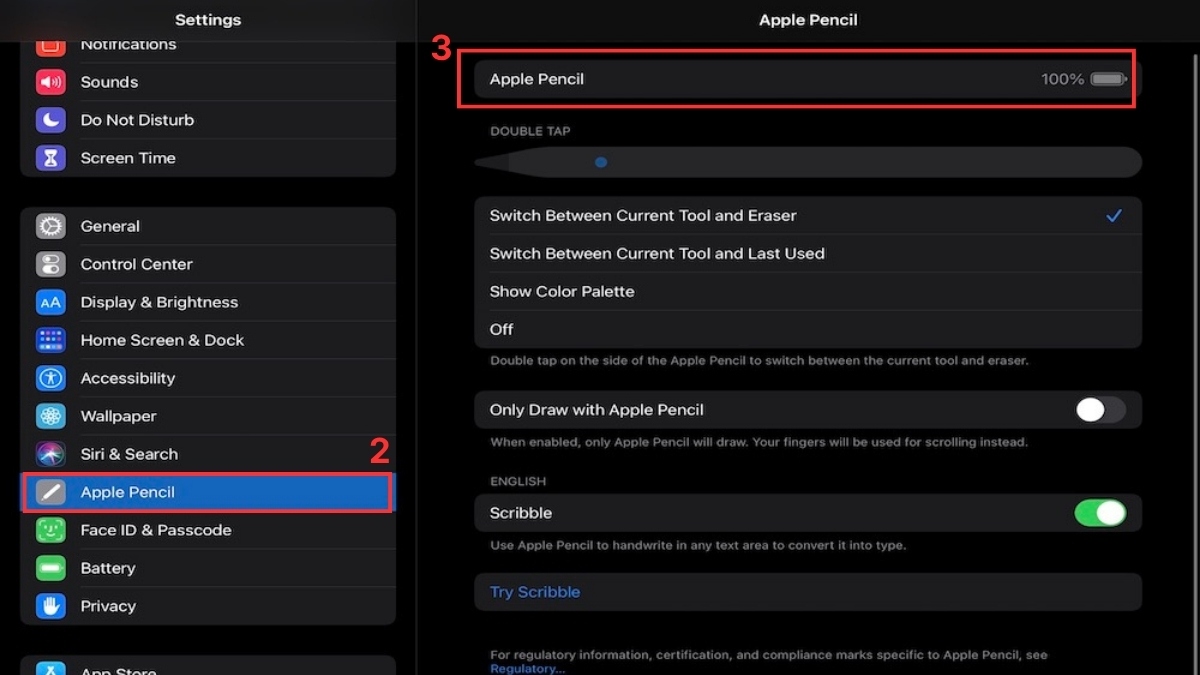Tap the blue checkmark beside Current Tool and Eraser
Screen dimensions: 1200x675
coord(1114,215)
